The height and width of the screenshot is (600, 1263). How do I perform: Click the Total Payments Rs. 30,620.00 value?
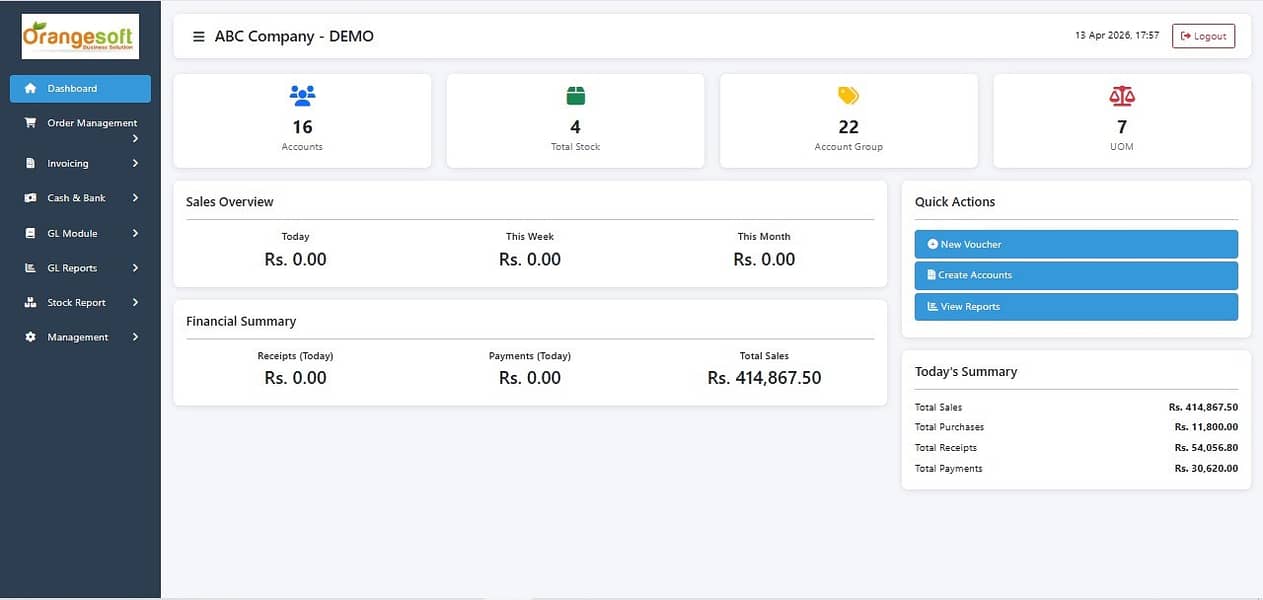click(1206, 468)
